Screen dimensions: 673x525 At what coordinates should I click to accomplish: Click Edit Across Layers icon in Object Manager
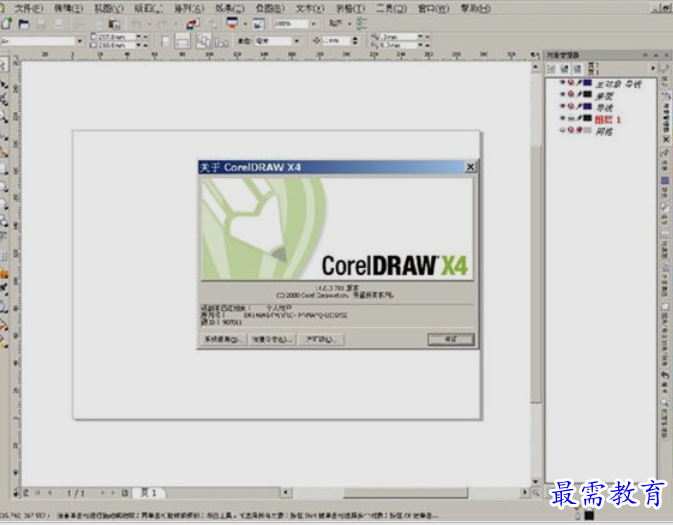(565, 69)
